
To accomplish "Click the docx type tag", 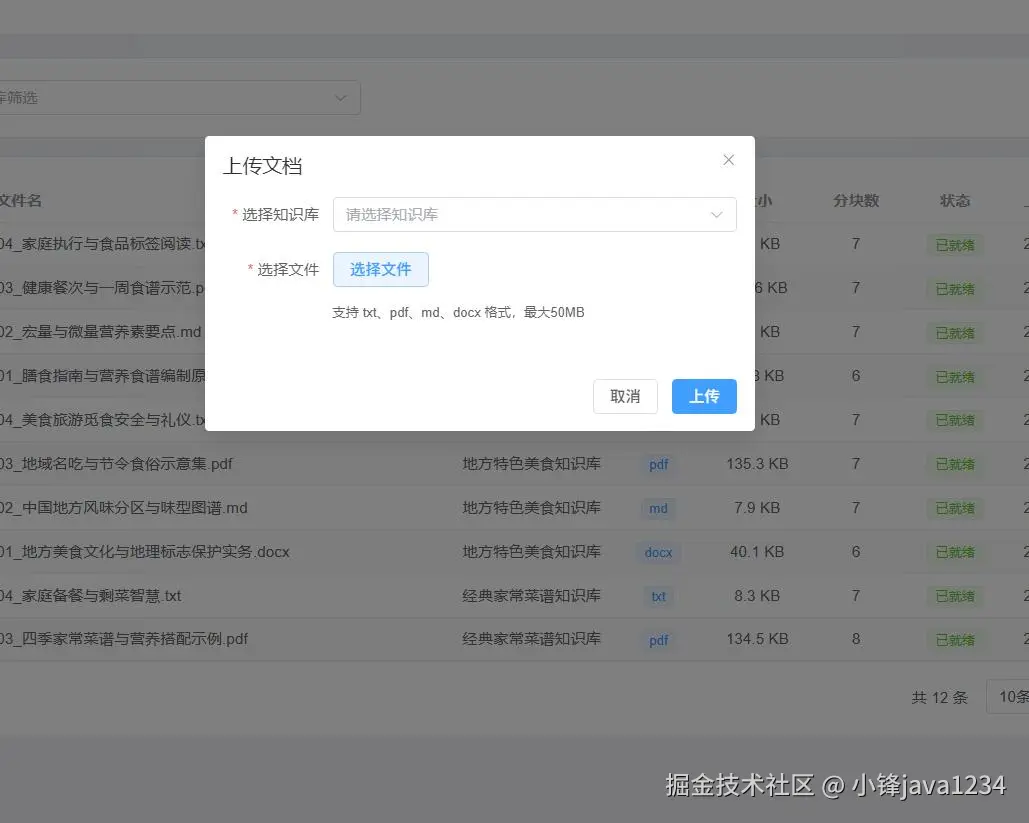I will point(658,553).
